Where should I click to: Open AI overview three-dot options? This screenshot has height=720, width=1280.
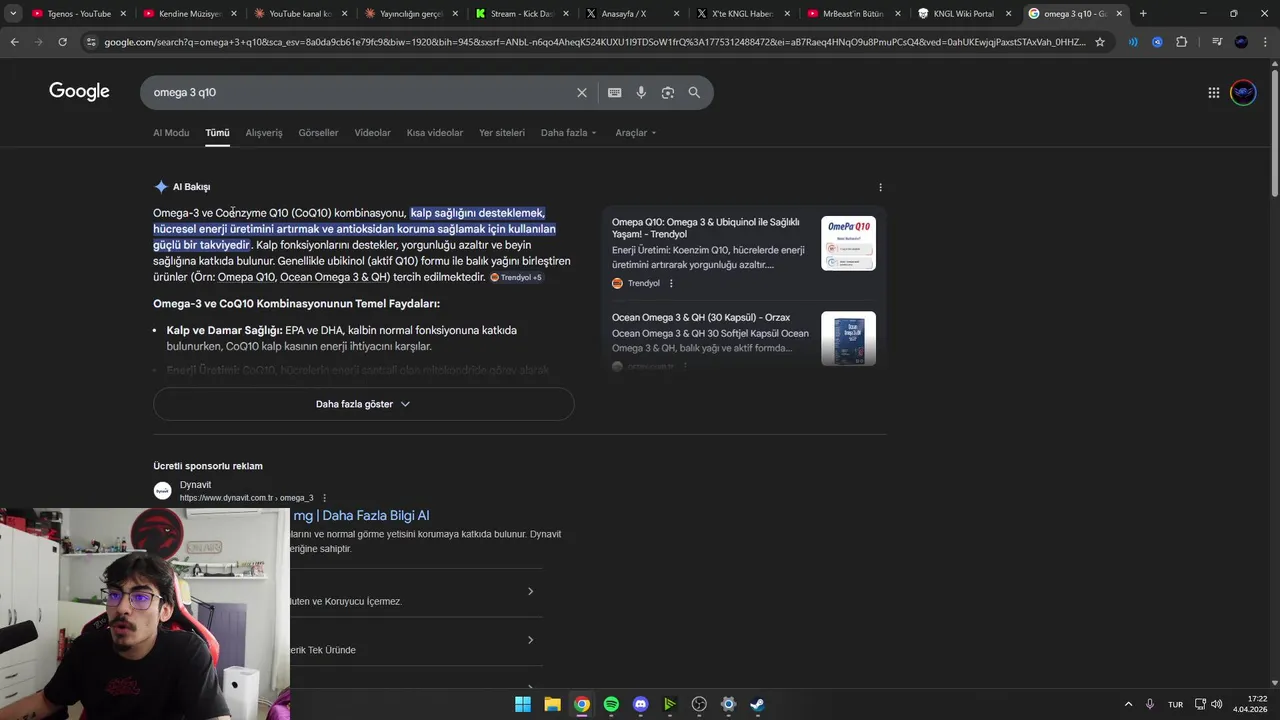[880, 187]
